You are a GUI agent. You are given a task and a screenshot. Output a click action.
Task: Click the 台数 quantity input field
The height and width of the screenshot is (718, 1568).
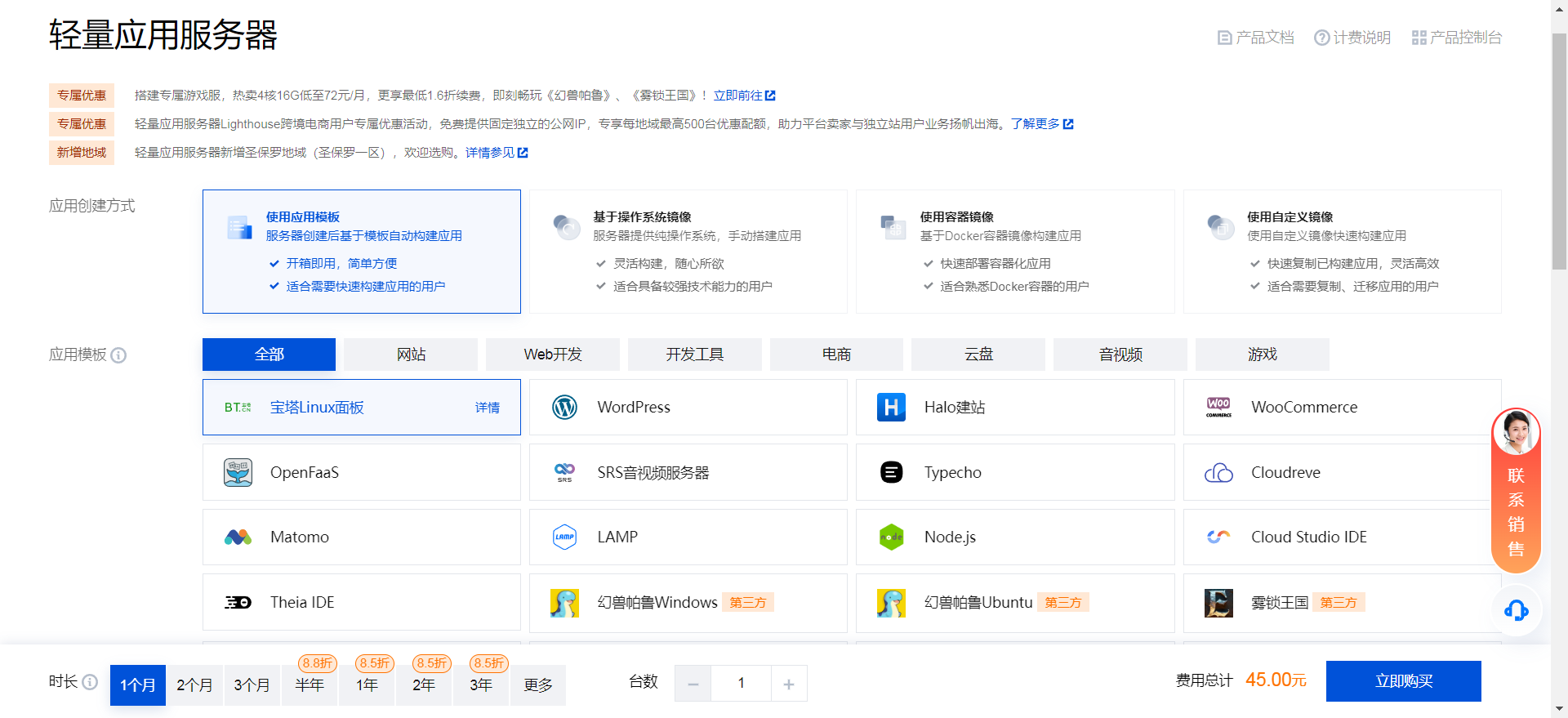741,684
